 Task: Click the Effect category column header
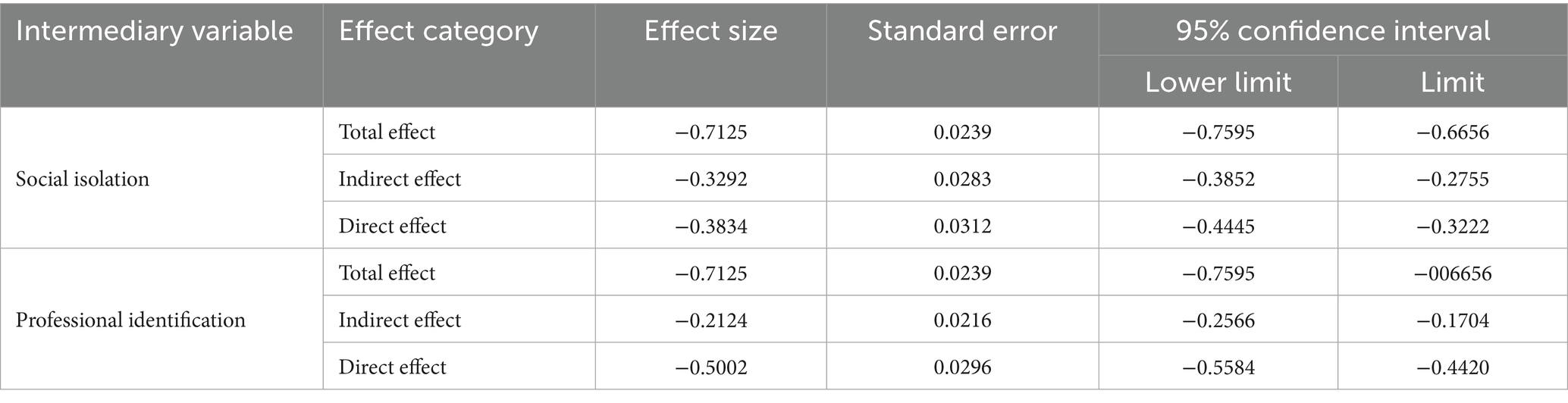438,31
